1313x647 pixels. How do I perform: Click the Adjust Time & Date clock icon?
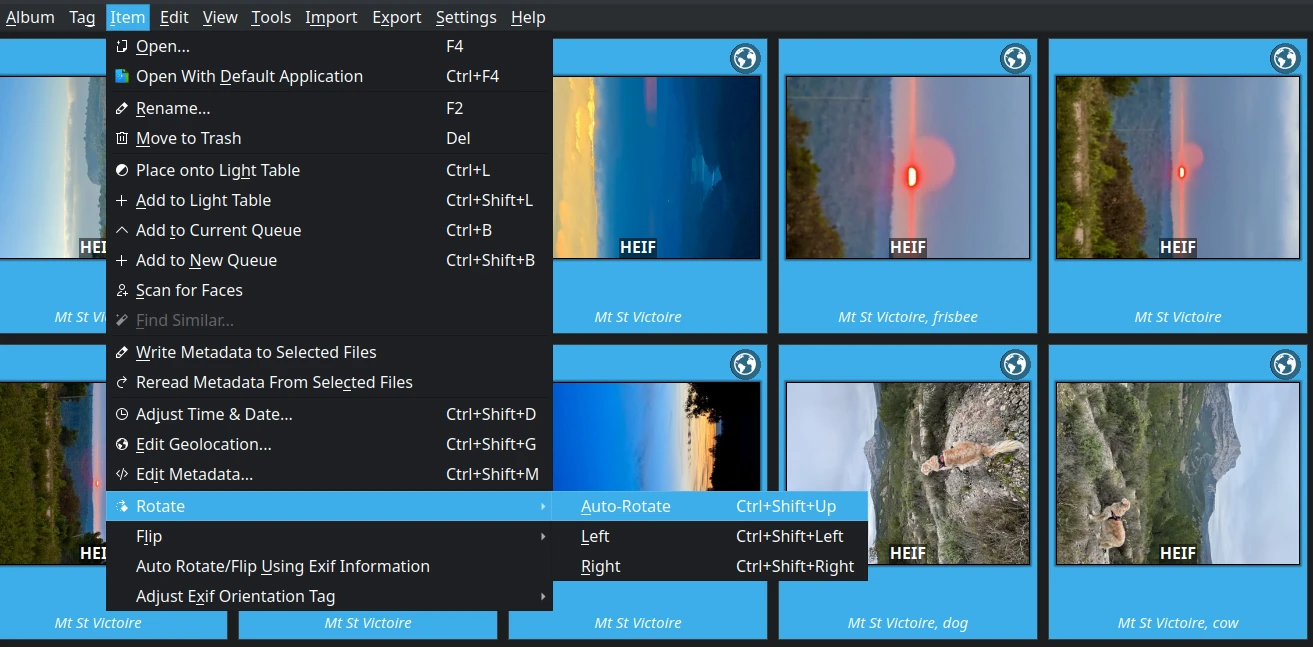[x=121, y=414]
